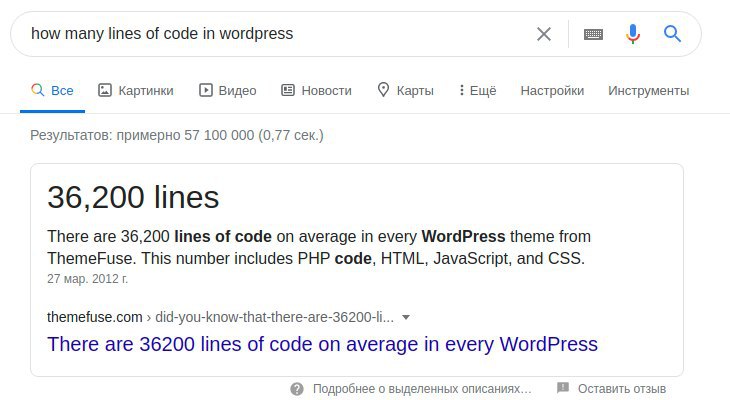Open the "There are 36200 lines of code" result
This screenshot has height=400, width=730.
click(x=322, y=345)
